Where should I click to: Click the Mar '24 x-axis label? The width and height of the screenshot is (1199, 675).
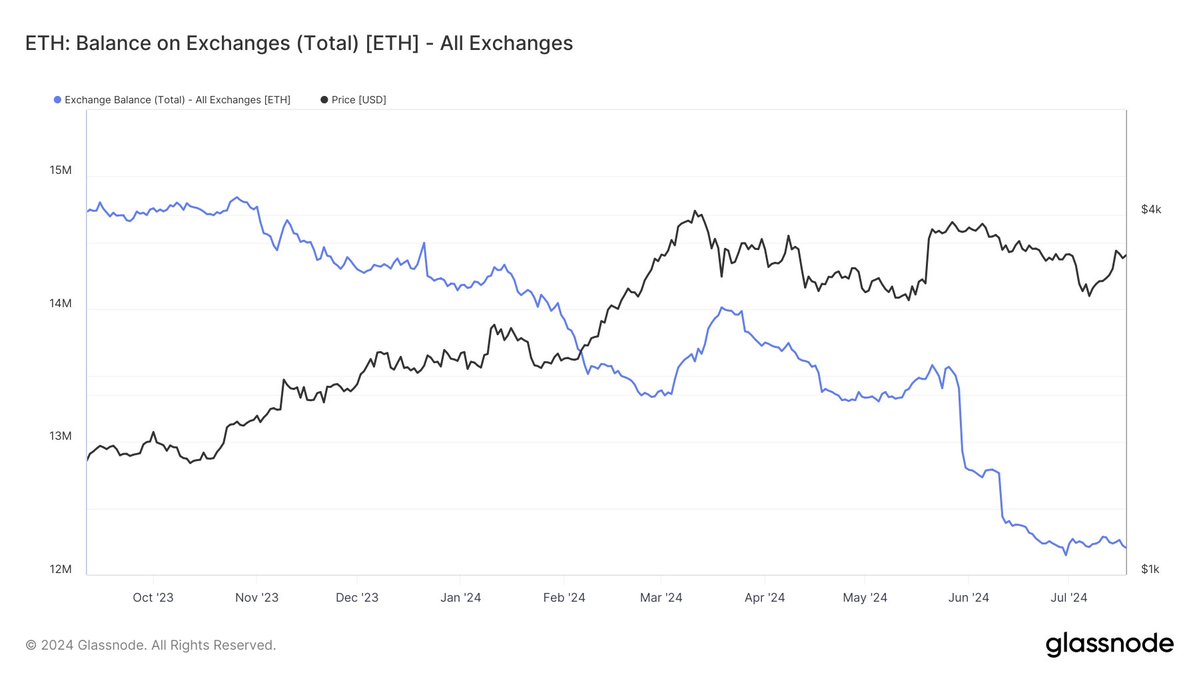tap(661, 598)
